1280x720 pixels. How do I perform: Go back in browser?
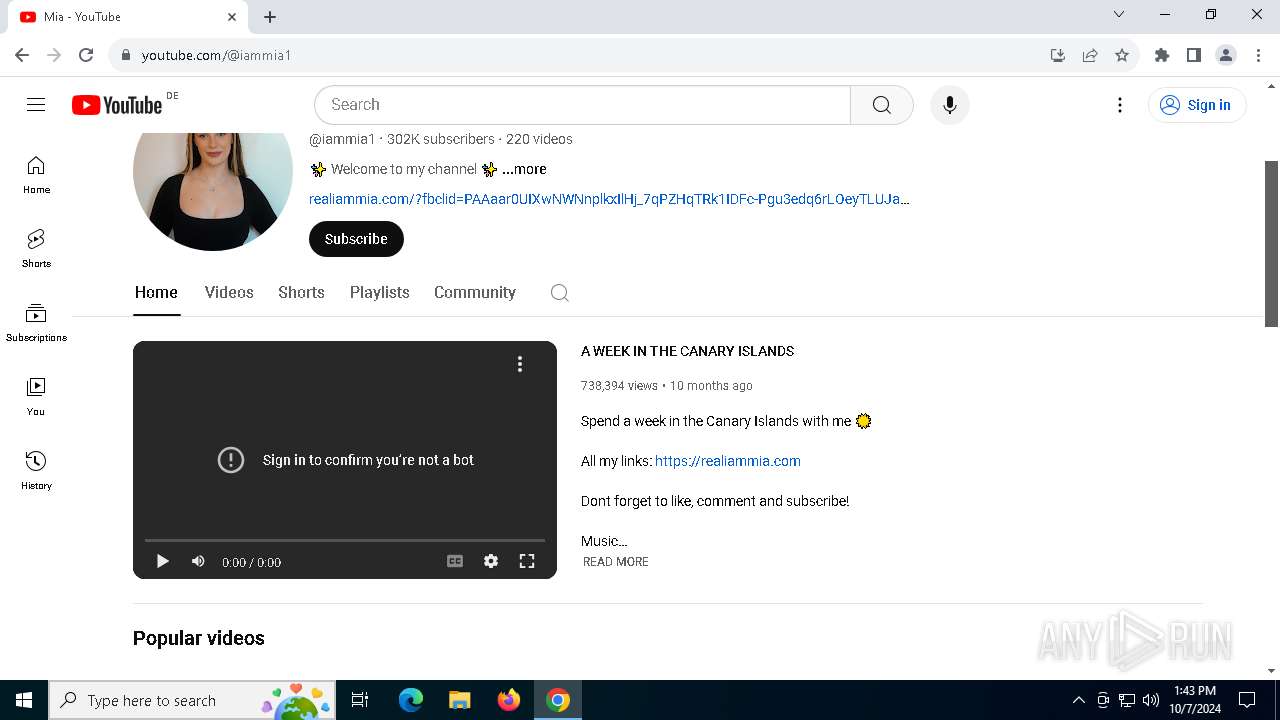click(22, 55)
